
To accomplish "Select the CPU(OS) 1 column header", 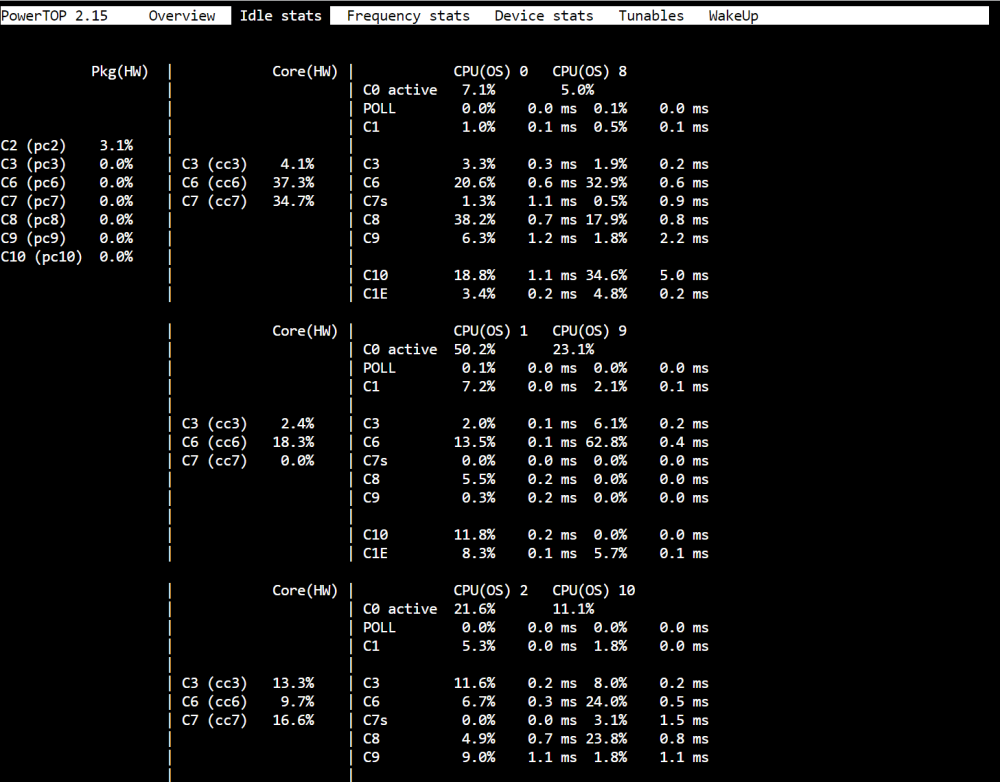I will pos(490,331).
